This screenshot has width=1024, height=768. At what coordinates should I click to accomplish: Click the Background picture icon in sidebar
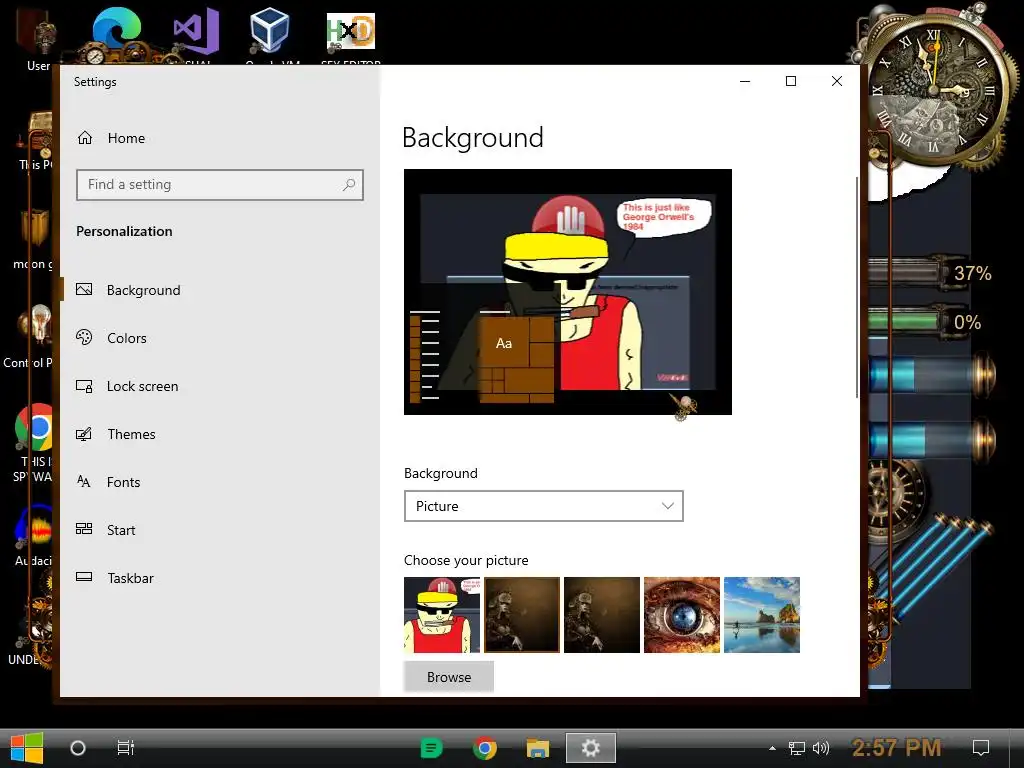point(84,289)
